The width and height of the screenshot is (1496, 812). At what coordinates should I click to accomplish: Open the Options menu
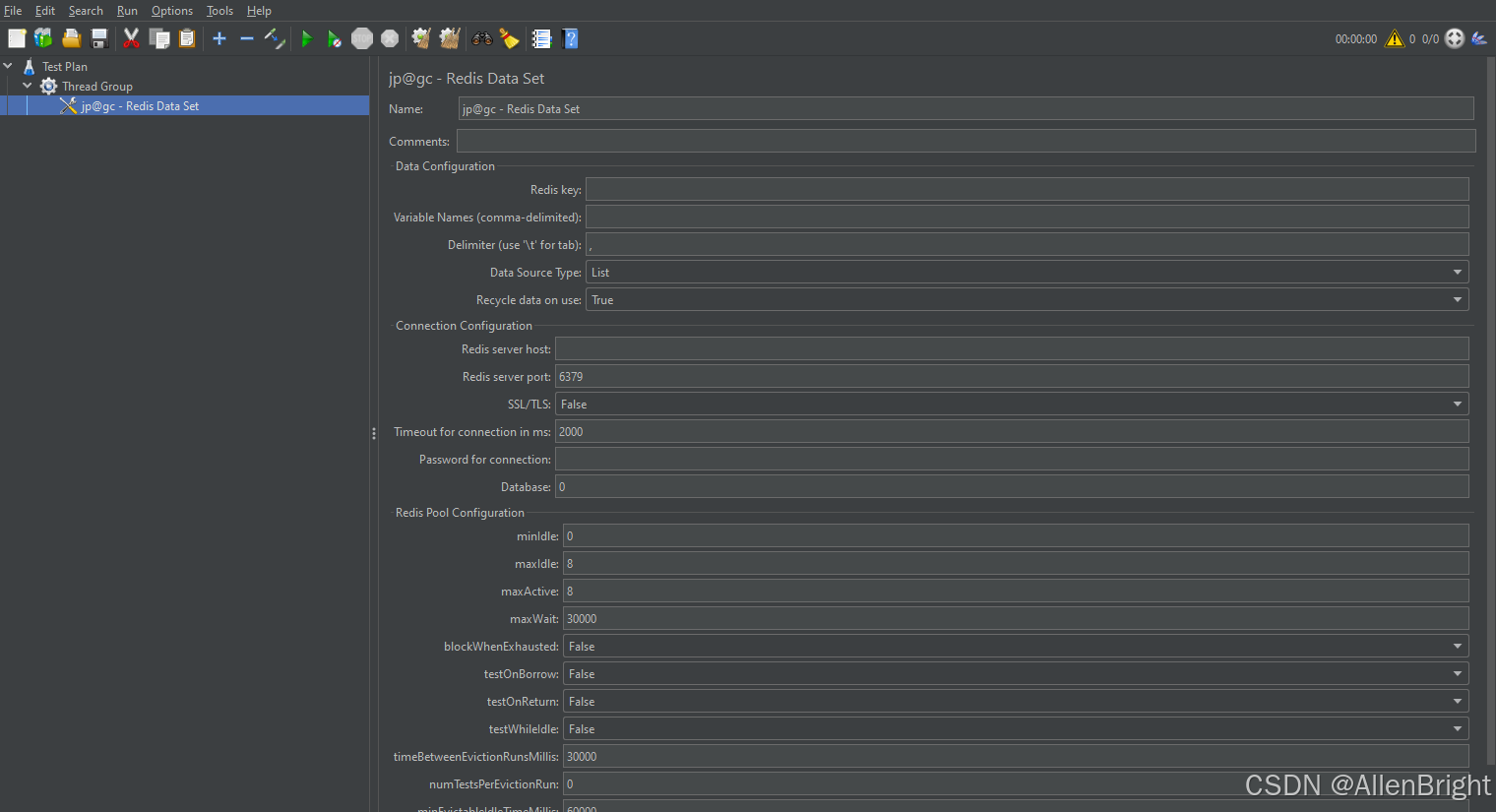coord(172,11)
